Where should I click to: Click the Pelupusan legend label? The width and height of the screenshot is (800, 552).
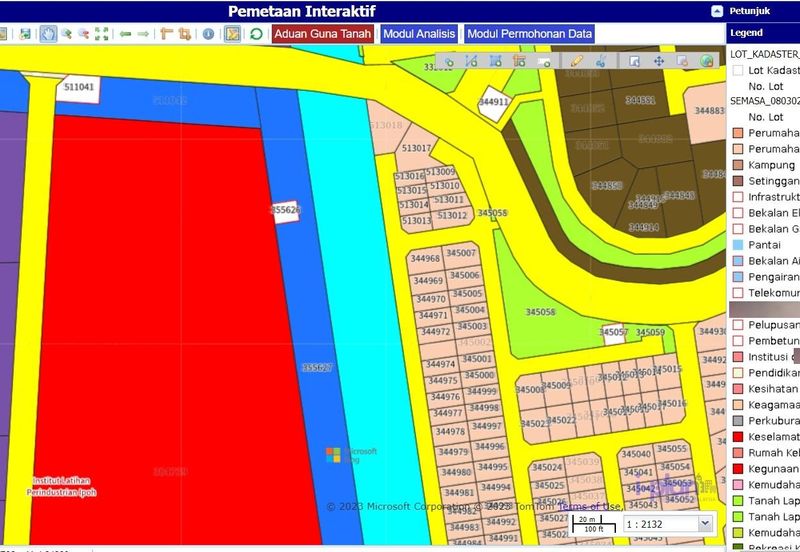774,325
